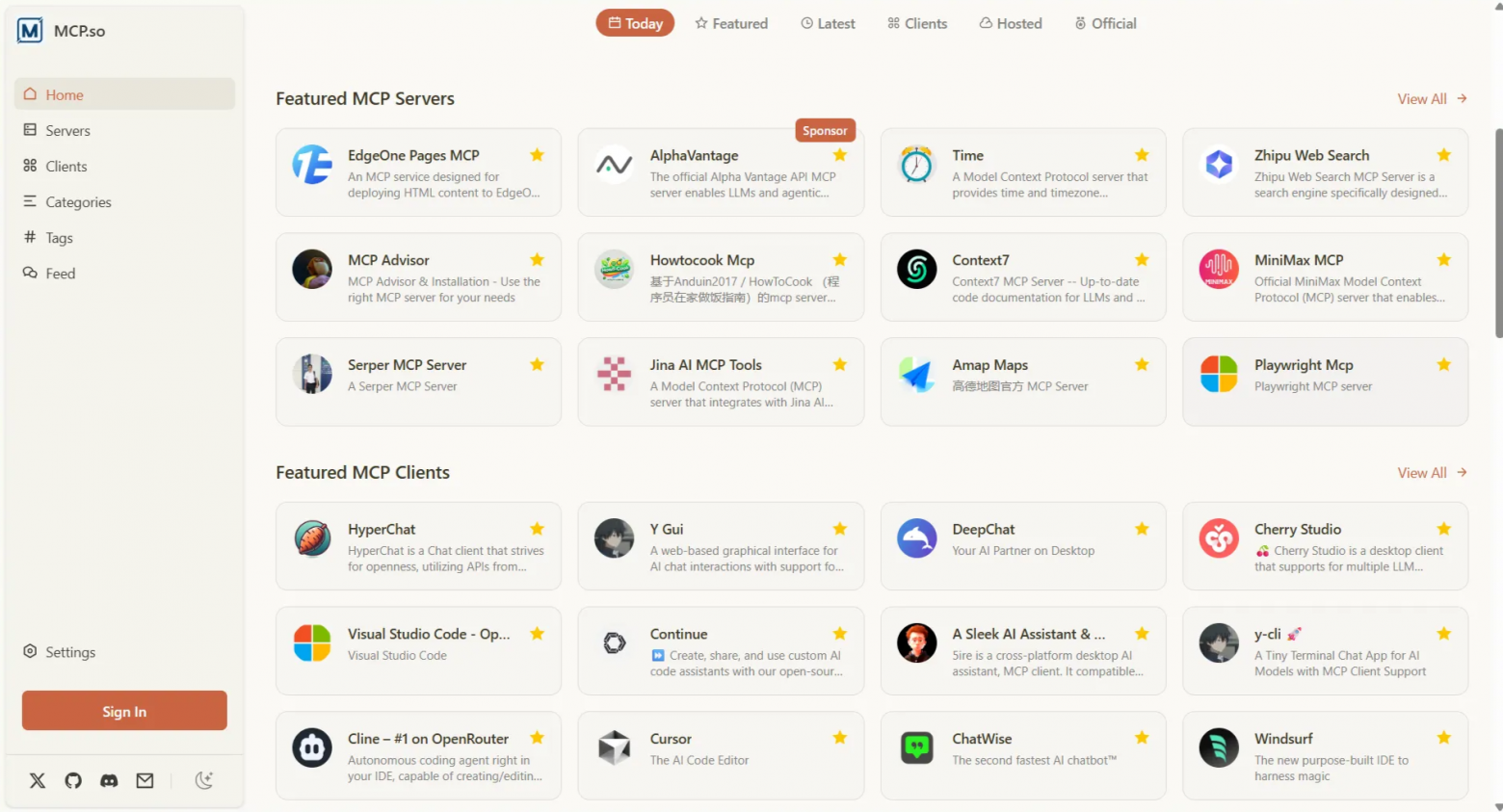The width and height of the screenshot is (1503, 812).
Task: Click the EdgeOne Pages MCP logo
Action: pos(312,165)
